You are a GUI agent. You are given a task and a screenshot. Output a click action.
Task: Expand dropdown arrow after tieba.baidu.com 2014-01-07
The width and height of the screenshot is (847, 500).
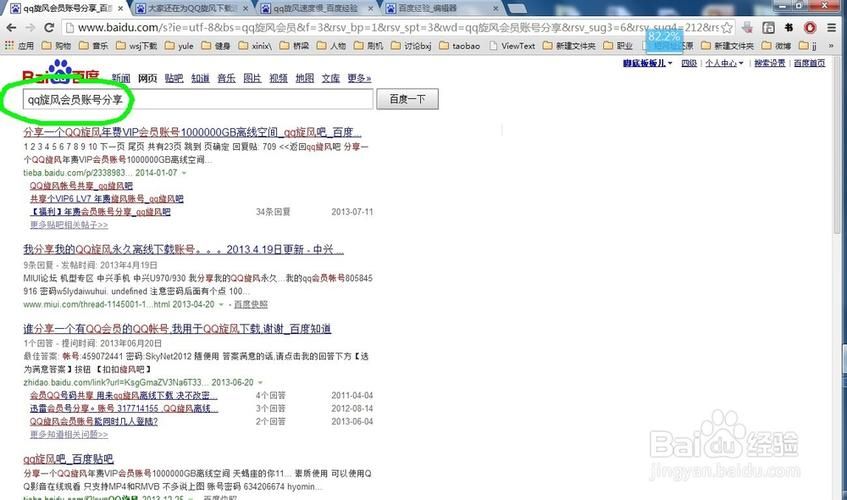[x=184, y=173]
